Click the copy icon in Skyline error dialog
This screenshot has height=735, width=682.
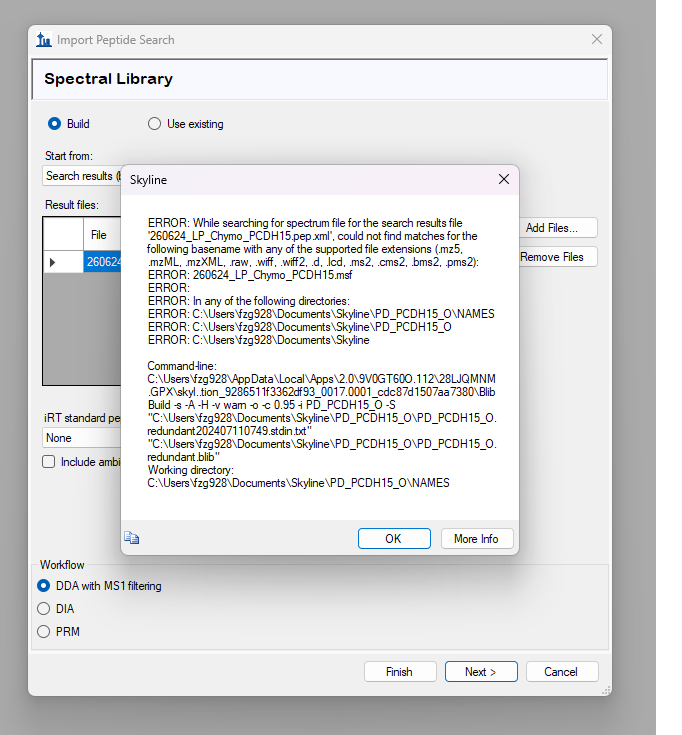tap(131, 538)
